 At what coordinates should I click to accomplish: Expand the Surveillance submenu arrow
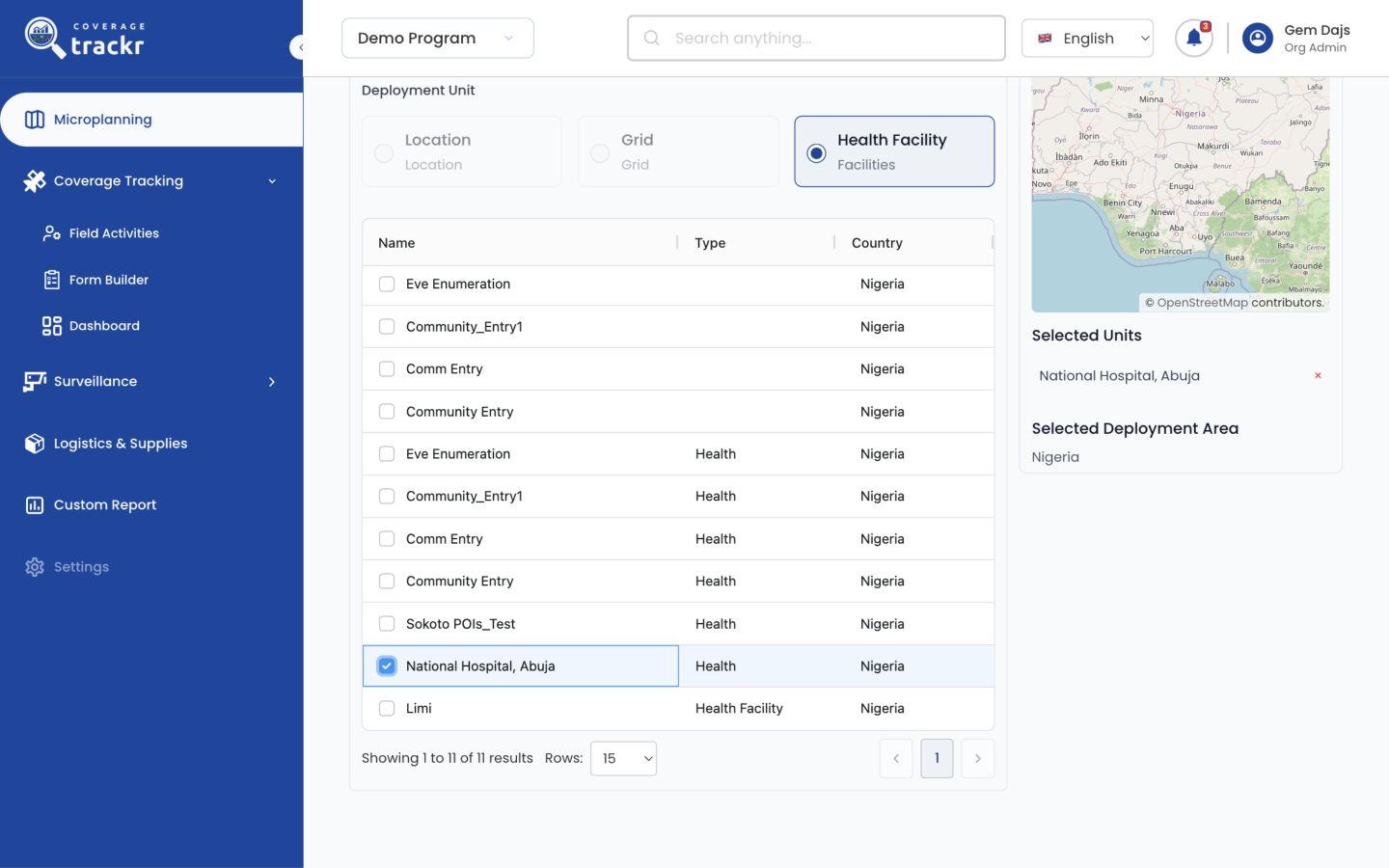272,382
